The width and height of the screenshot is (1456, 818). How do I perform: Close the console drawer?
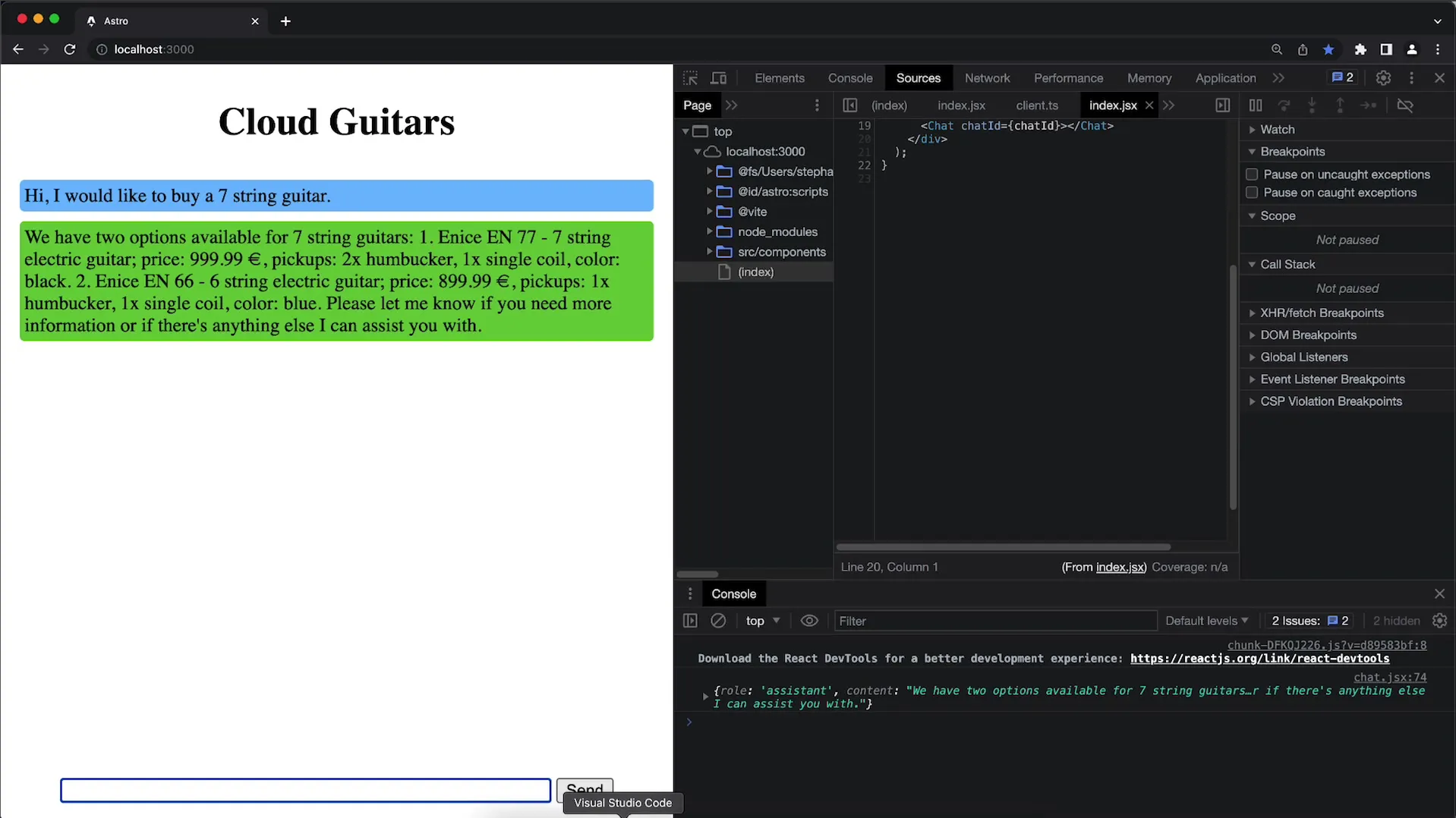coord(1440,594)
